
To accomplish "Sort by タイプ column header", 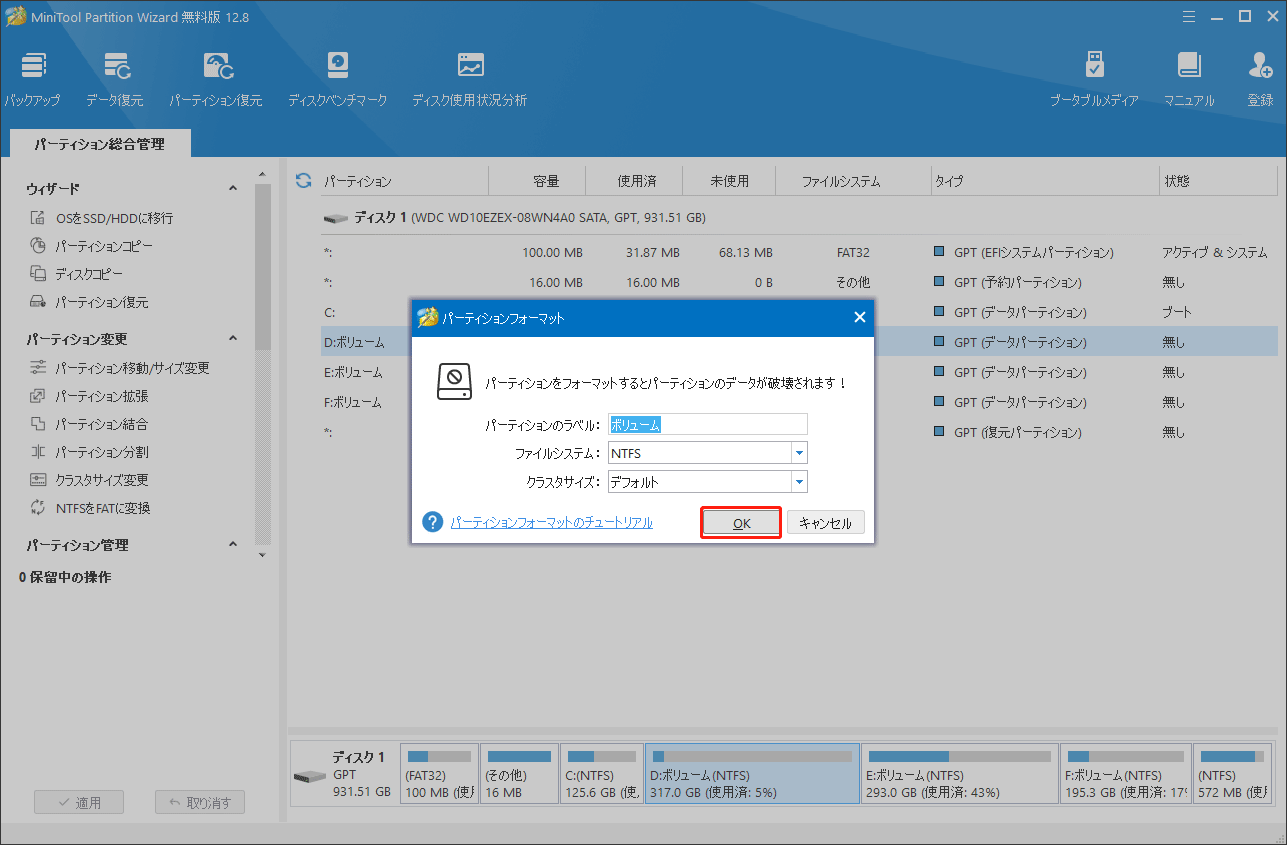I will tap(1044, 181).
